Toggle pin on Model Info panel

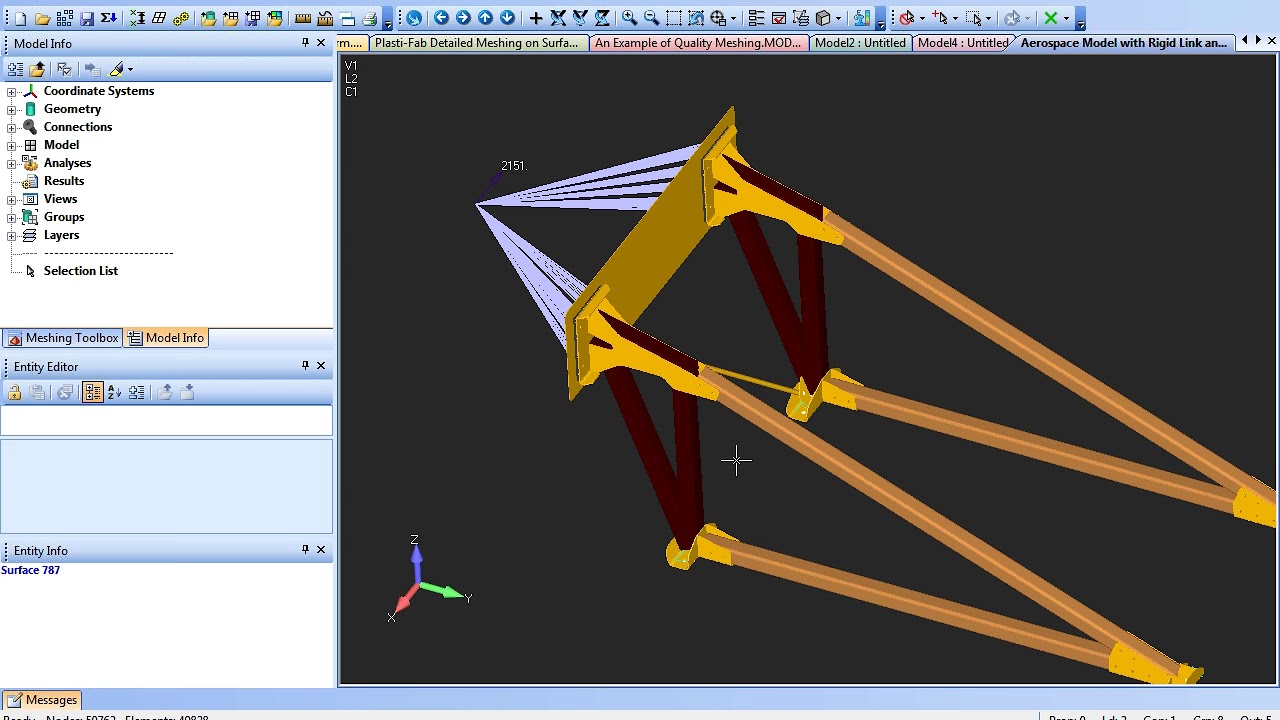(x=305, y=43)
